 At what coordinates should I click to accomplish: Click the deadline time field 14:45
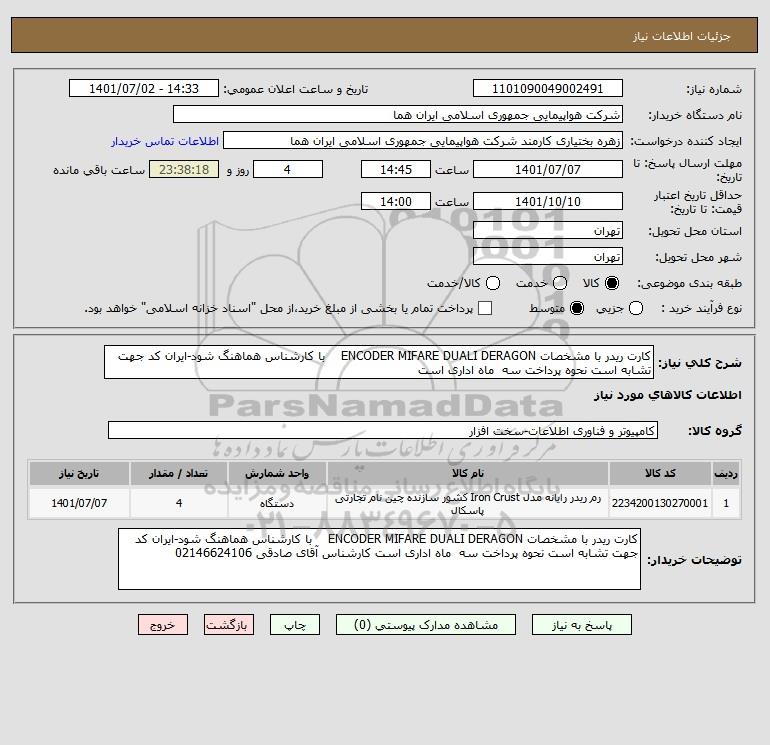[396, 169]
